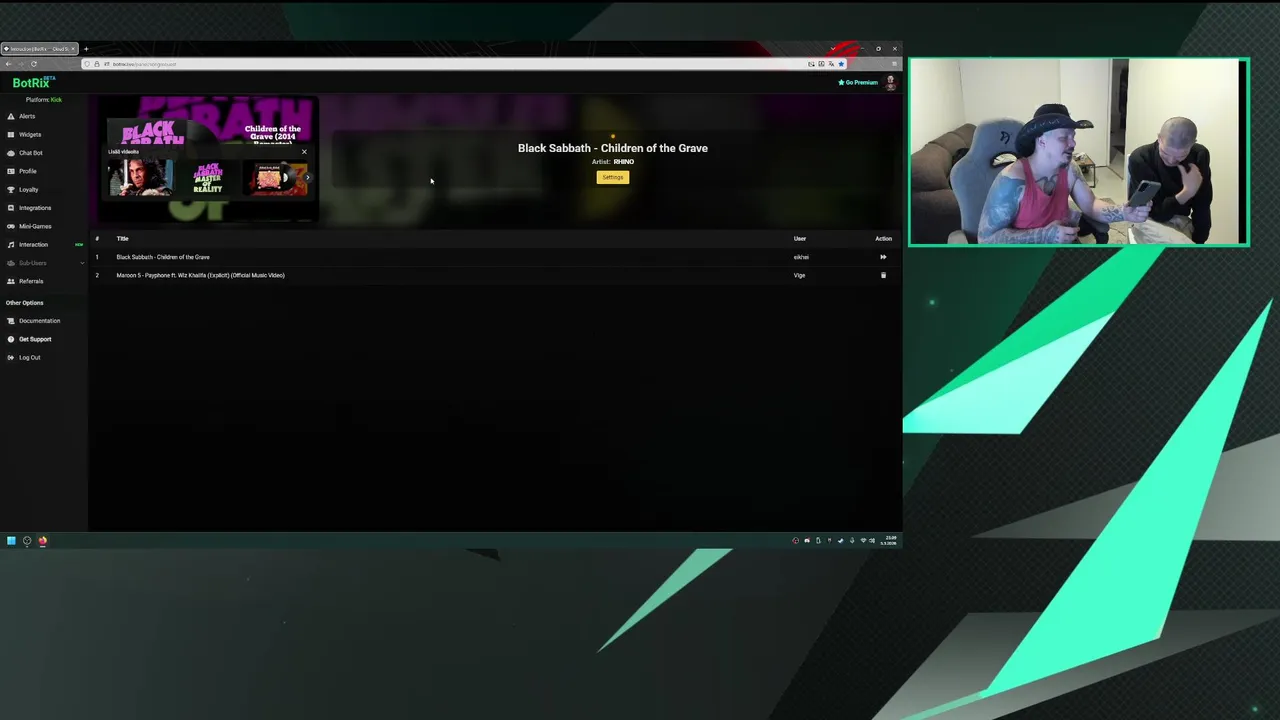The width and height of the screenshot is (1280, 720).
Task: Click the Firefox taskbar icon
Action: [x=43, y=541]
